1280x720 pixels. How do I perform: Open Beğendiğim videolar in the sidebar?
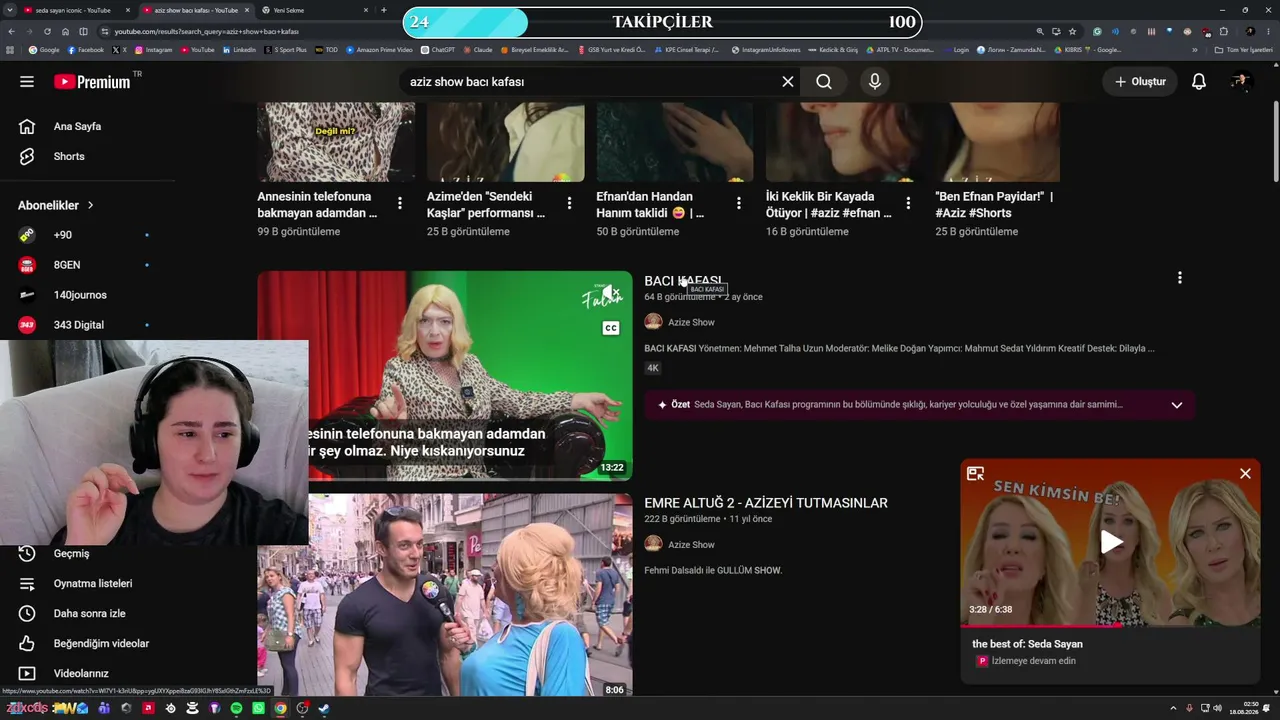[x=101, y=644]
